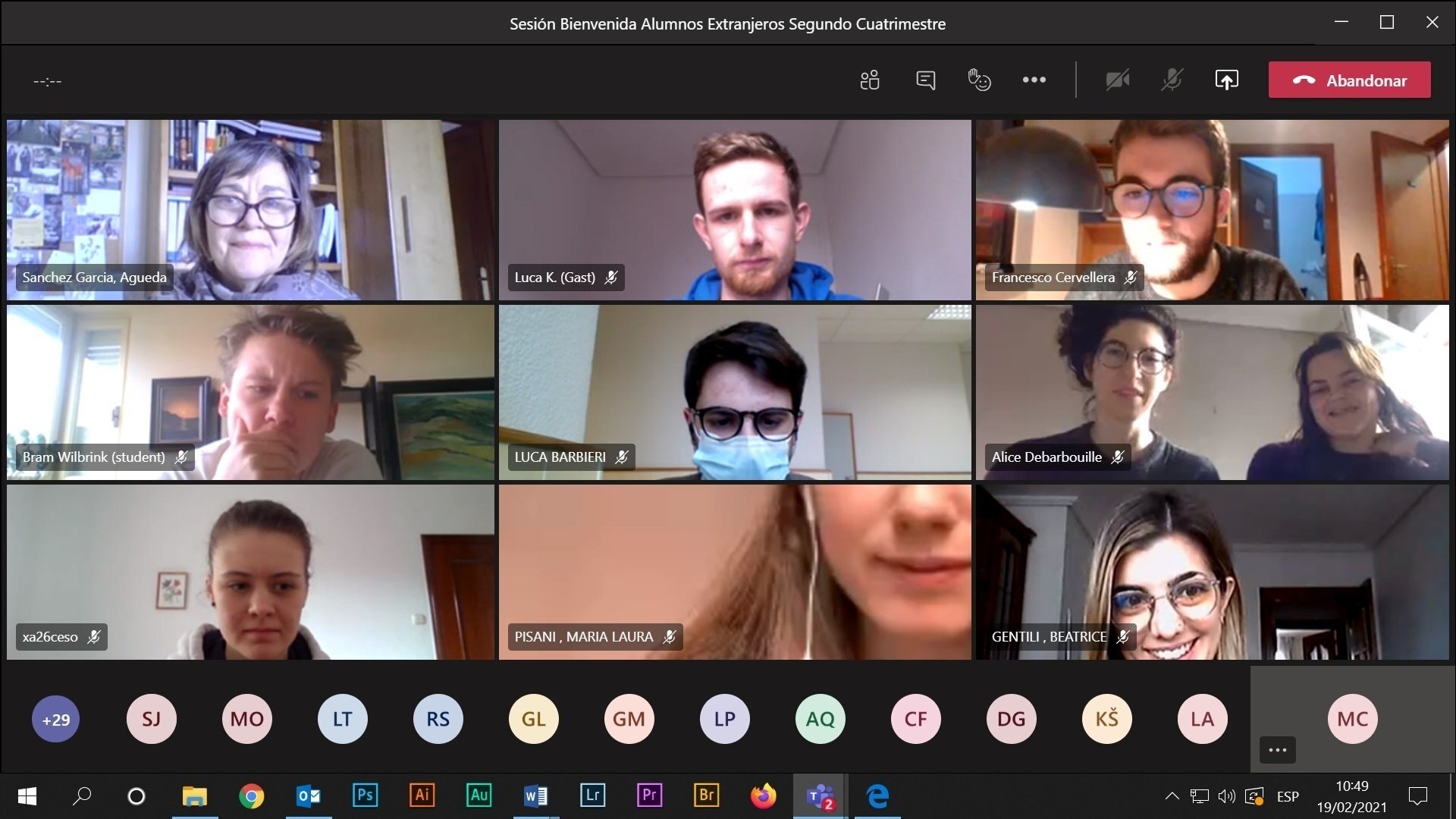Open Share content tray
1456x819 pixels.
[1226, 80]
